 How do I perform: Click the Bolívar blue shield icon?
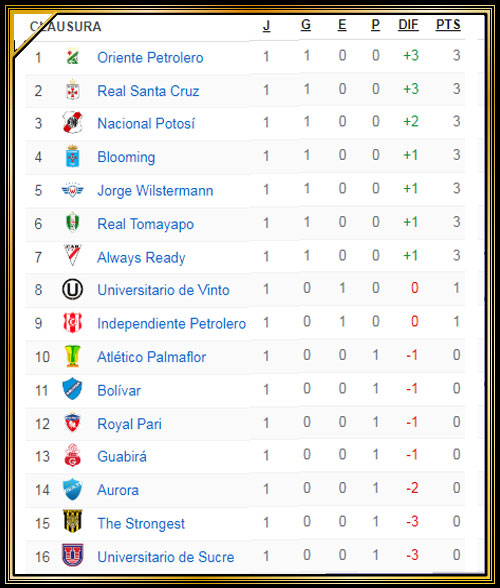(72, 389)
